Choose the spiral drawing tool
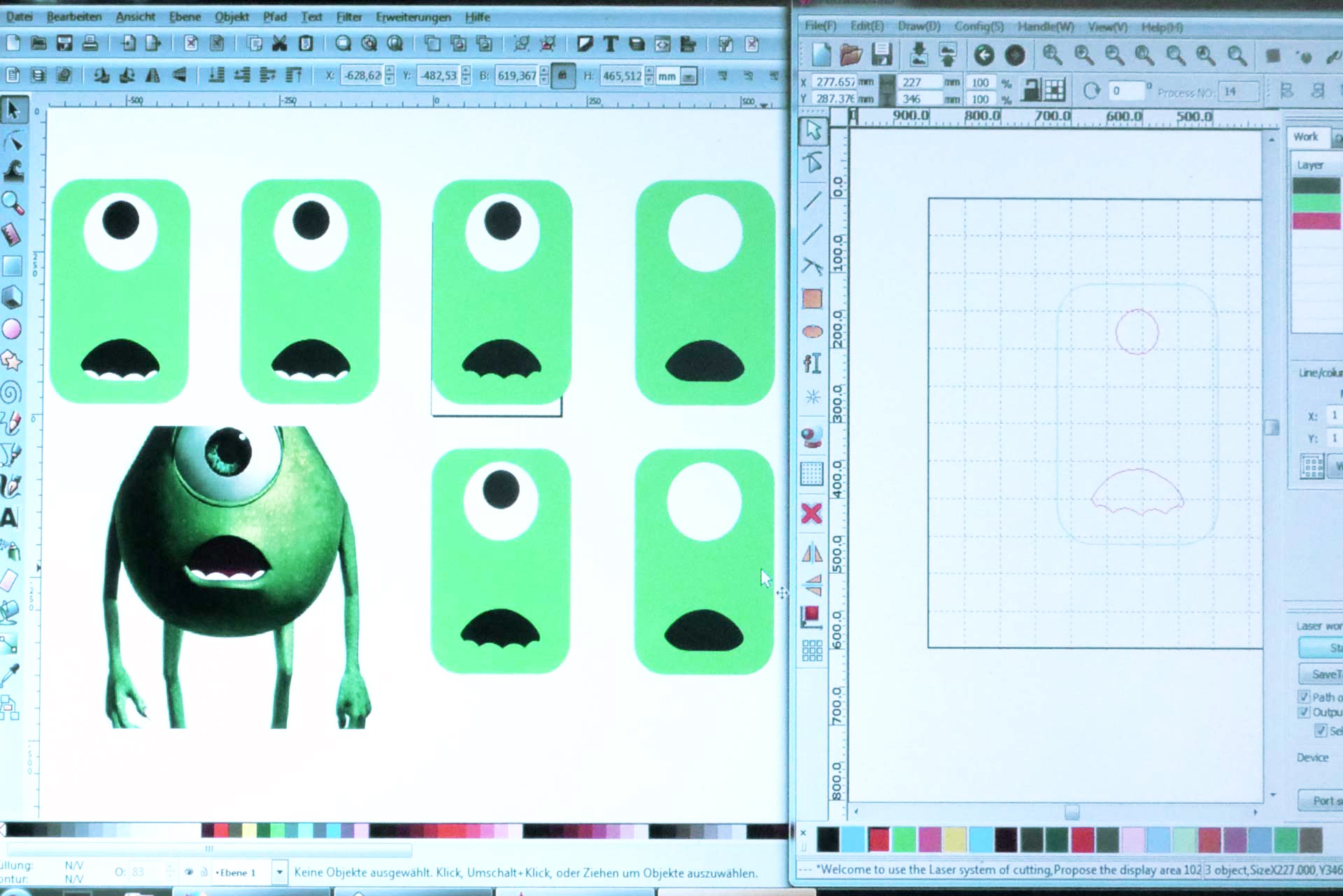Viewport: 1343px width, 896px height. click(x=10, y=392)
